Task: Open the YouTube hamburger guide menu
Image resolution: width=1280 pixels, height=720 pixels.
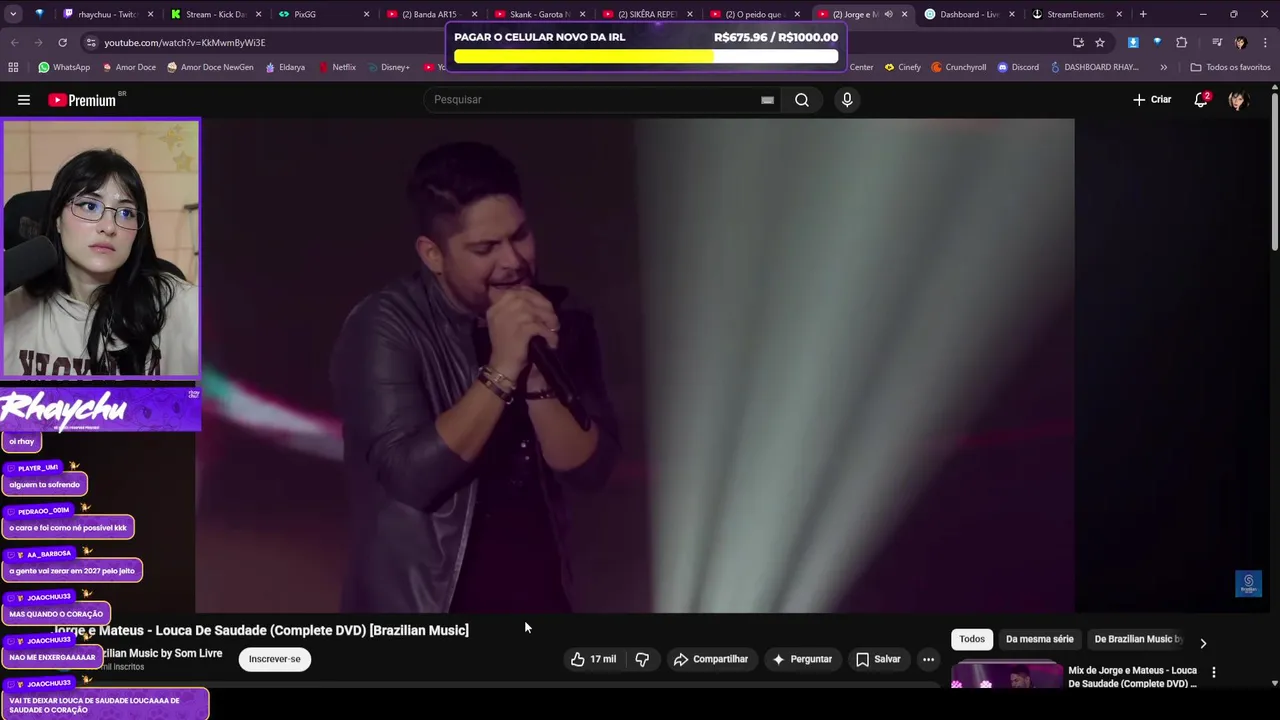Action: [24, 100]
